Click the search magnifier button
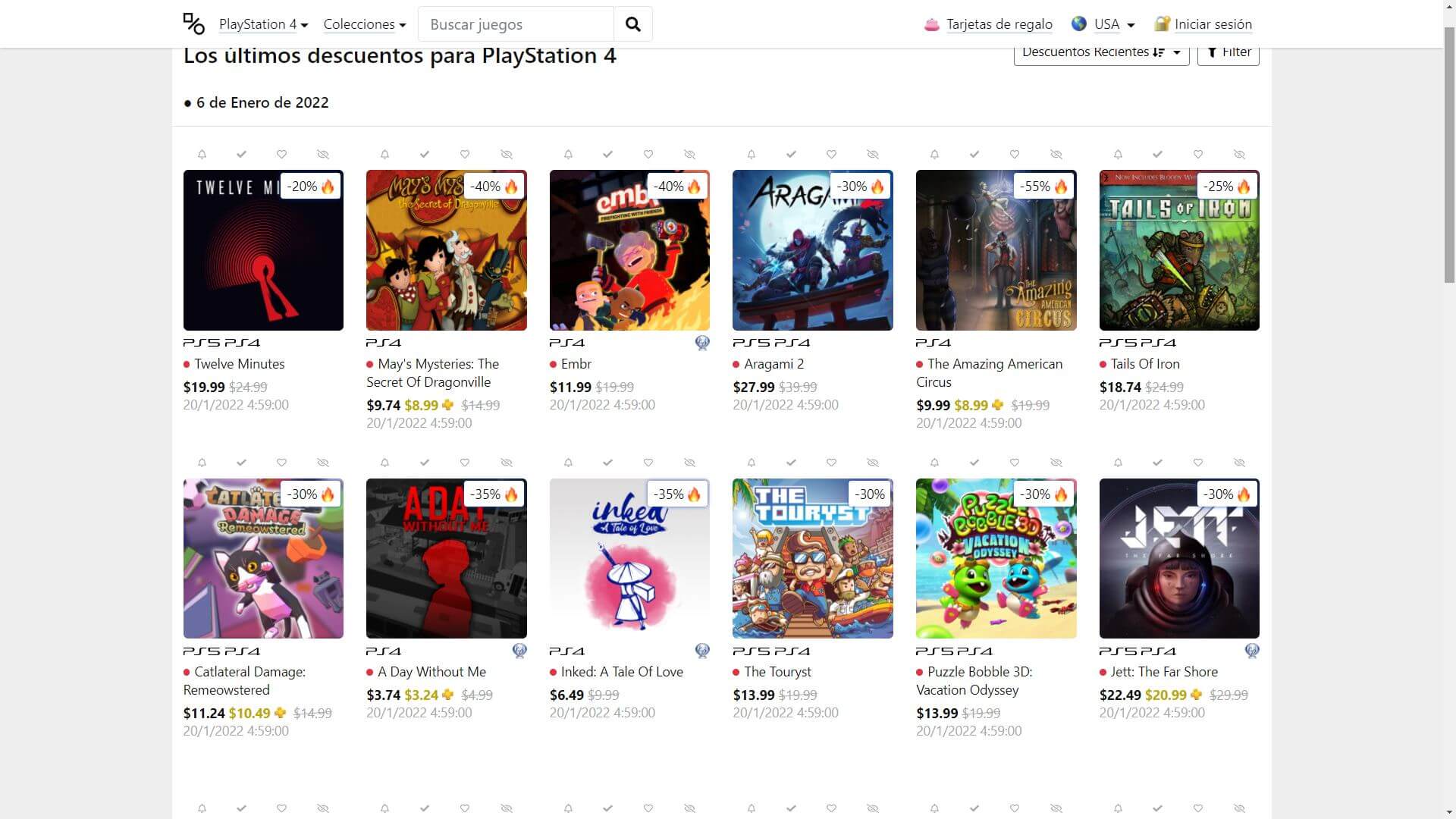This screenshot has width=1456, height=819. pos(632,24)
